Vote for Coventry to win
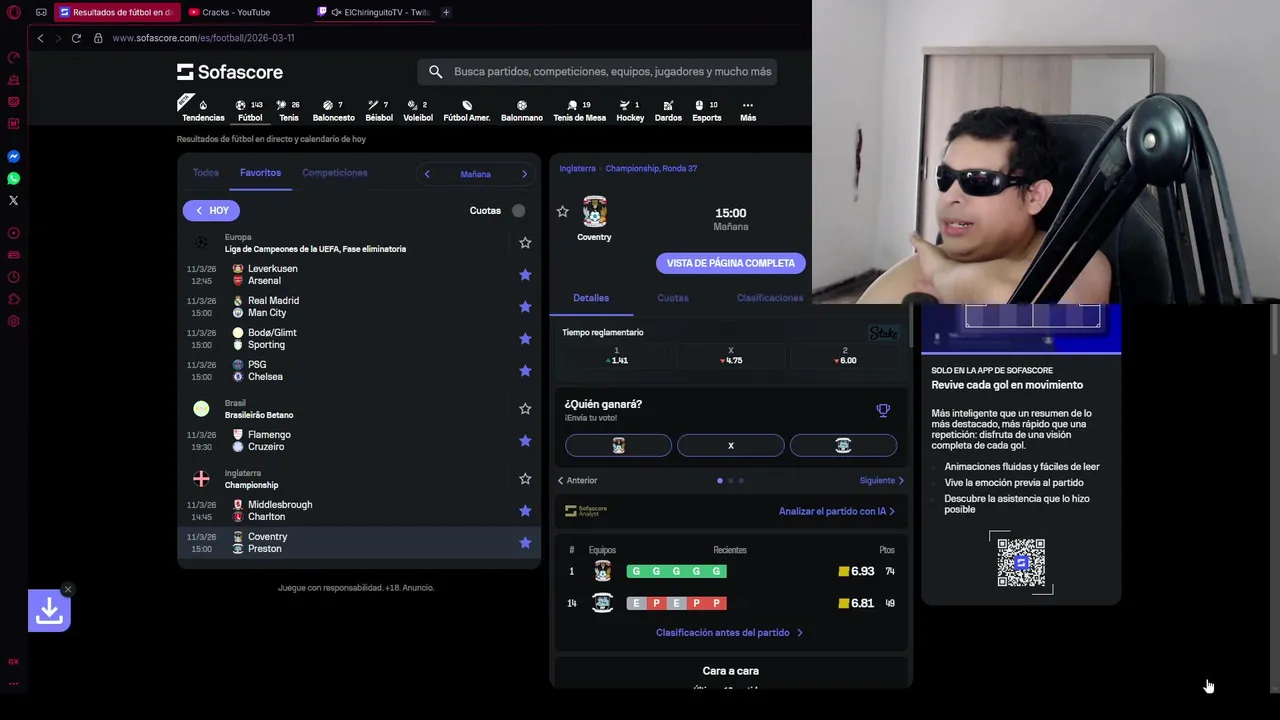The height and width of the screenshot is (720, 1280). click(x=618, y=446)
